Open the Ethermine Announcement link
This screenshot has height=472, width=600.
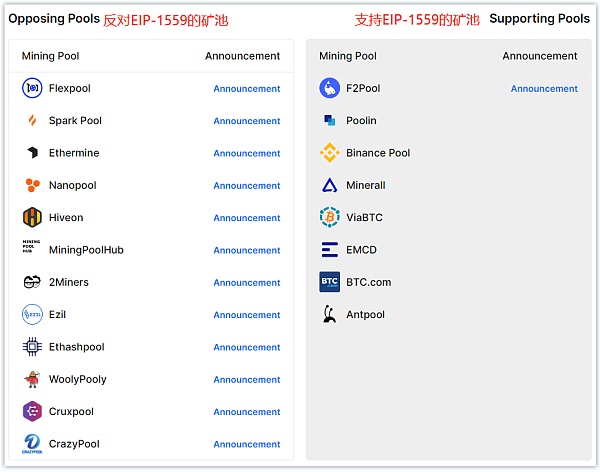tap(247, 154)
